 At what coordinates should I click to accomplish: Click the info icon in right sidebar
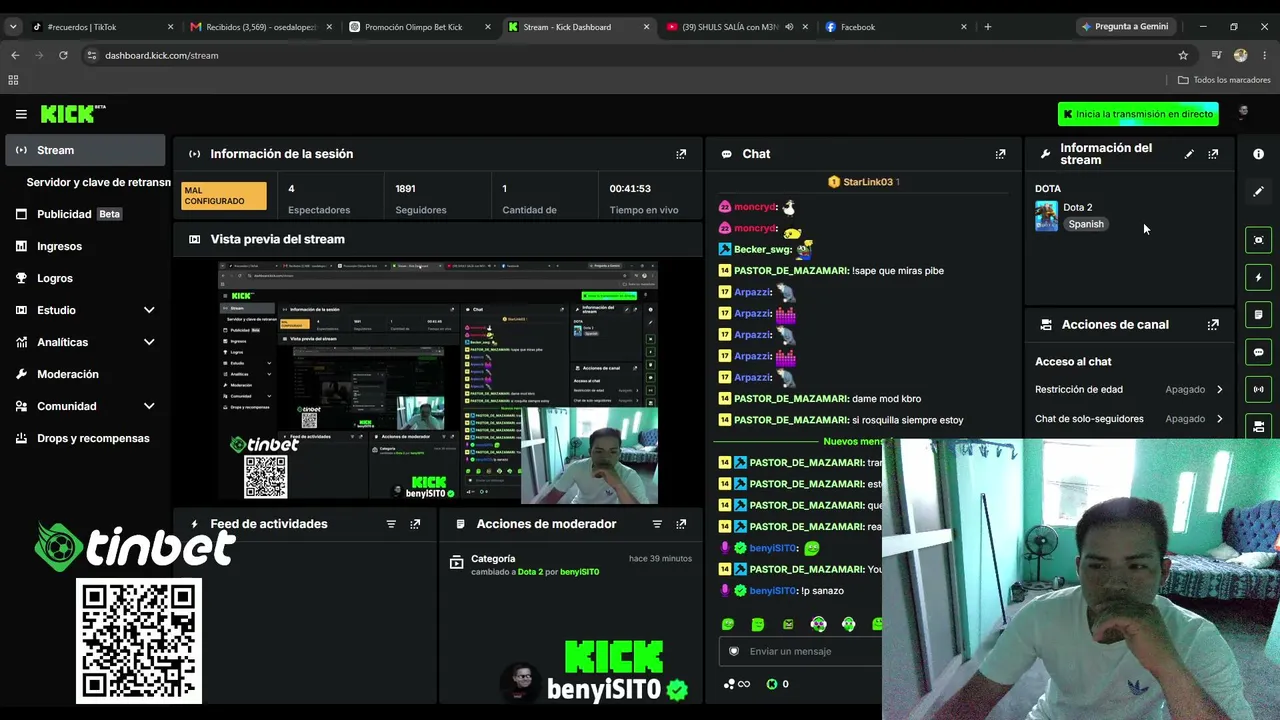[x=1258, y=154]
